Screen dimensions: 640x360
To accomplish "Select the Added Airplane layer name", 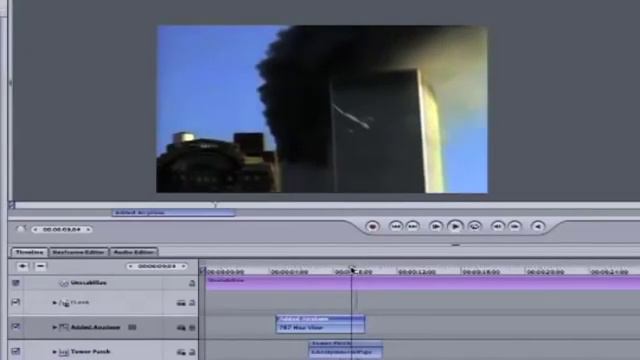I will [96, 327].
